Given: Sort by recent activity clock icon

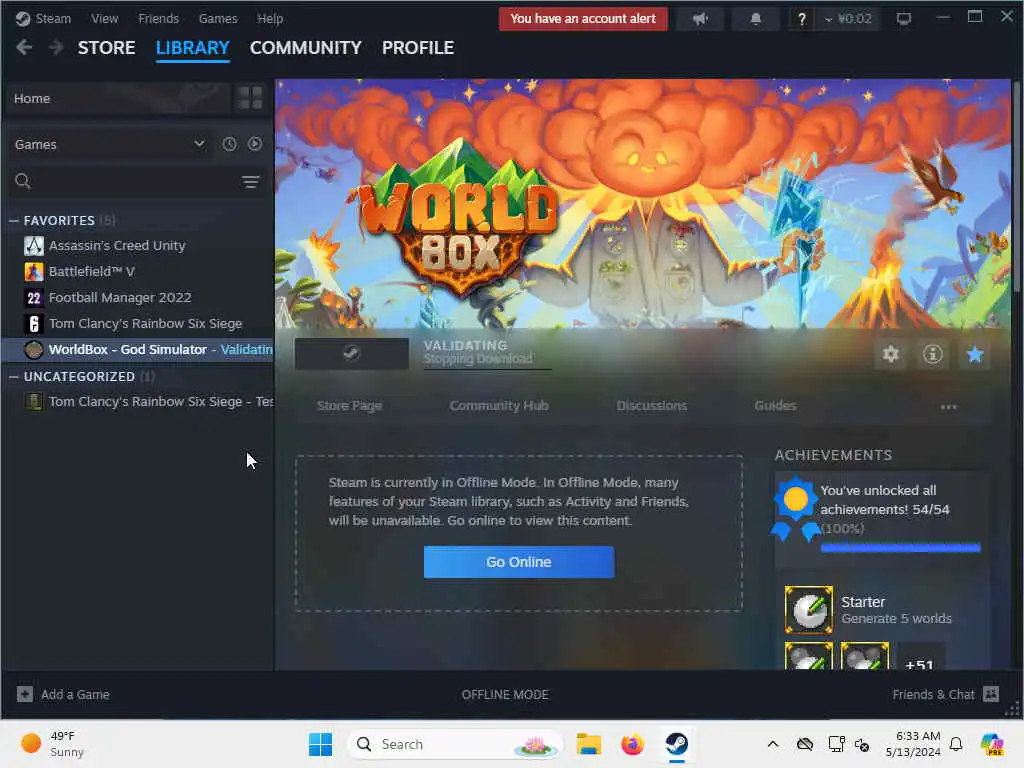Looking at the screenshot, I should pyautogui.click(x=229, y=144).
